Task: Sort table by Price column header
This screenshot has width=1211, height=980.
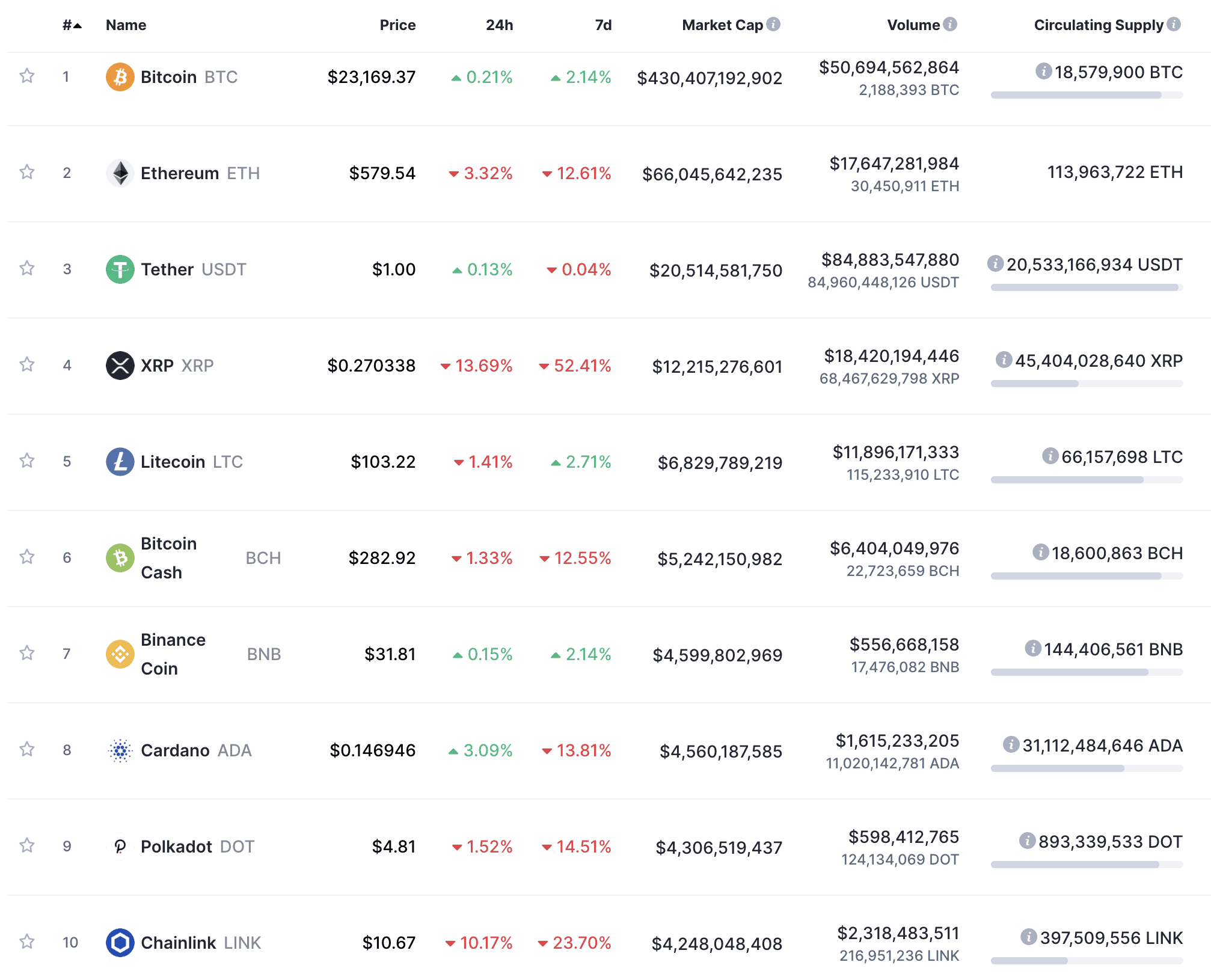Action: [x=397, y=25]
